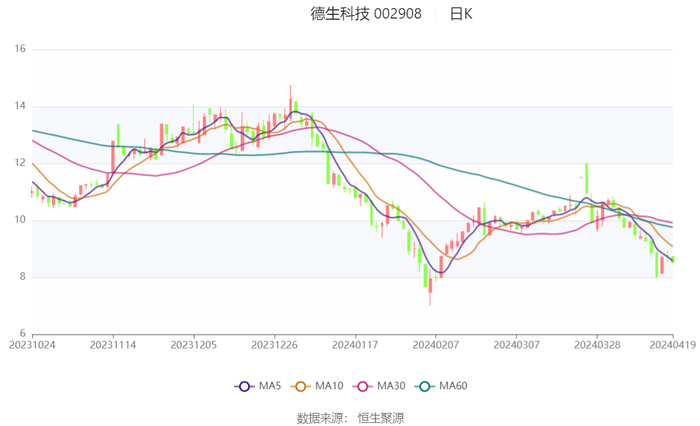Click the 恒生聚源 data source text
Viewport: 700px width, 426px height.
(x=381, y=417)
